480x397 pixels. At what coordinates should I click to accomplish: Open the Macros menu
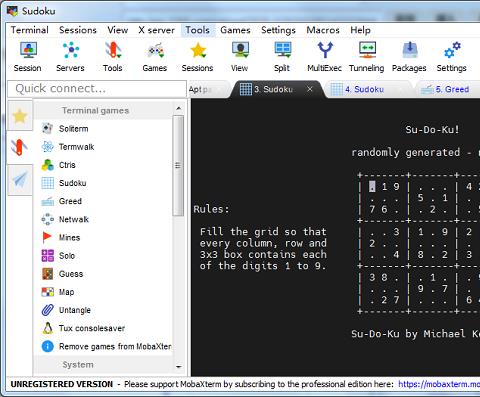pyautogui.click(x=323, y=30)
